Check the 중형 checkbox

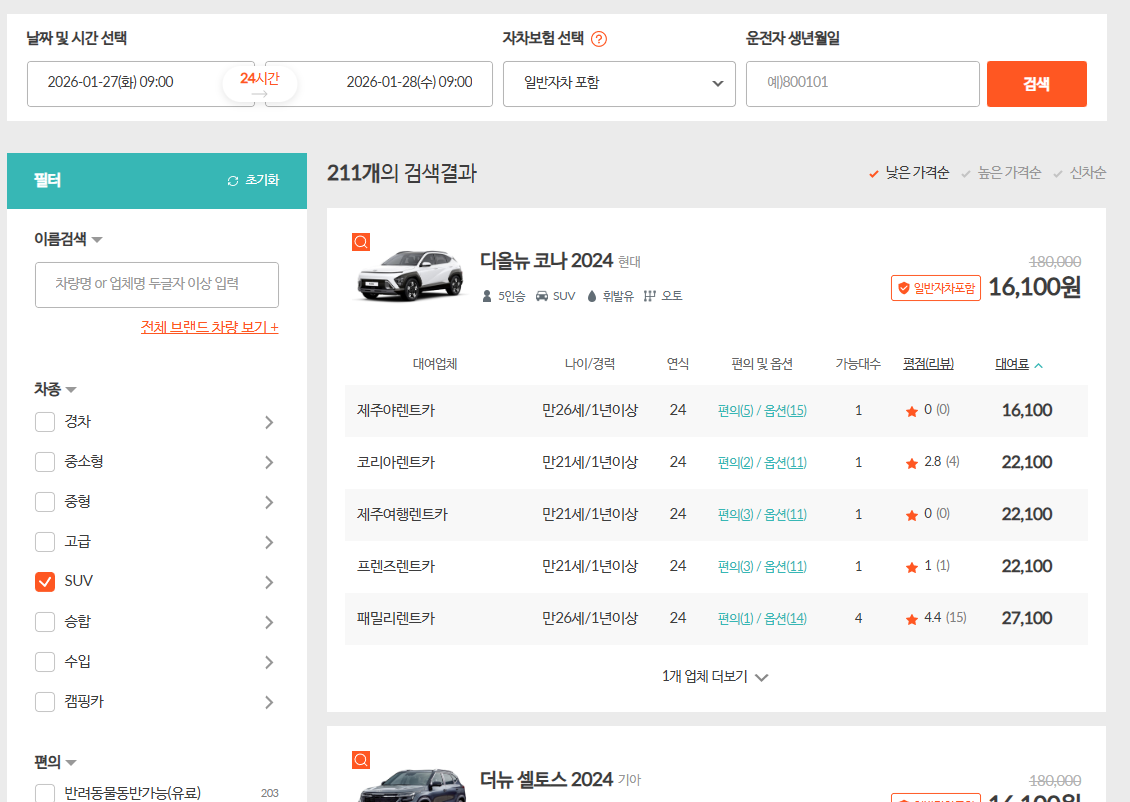[x=45, y=502]
